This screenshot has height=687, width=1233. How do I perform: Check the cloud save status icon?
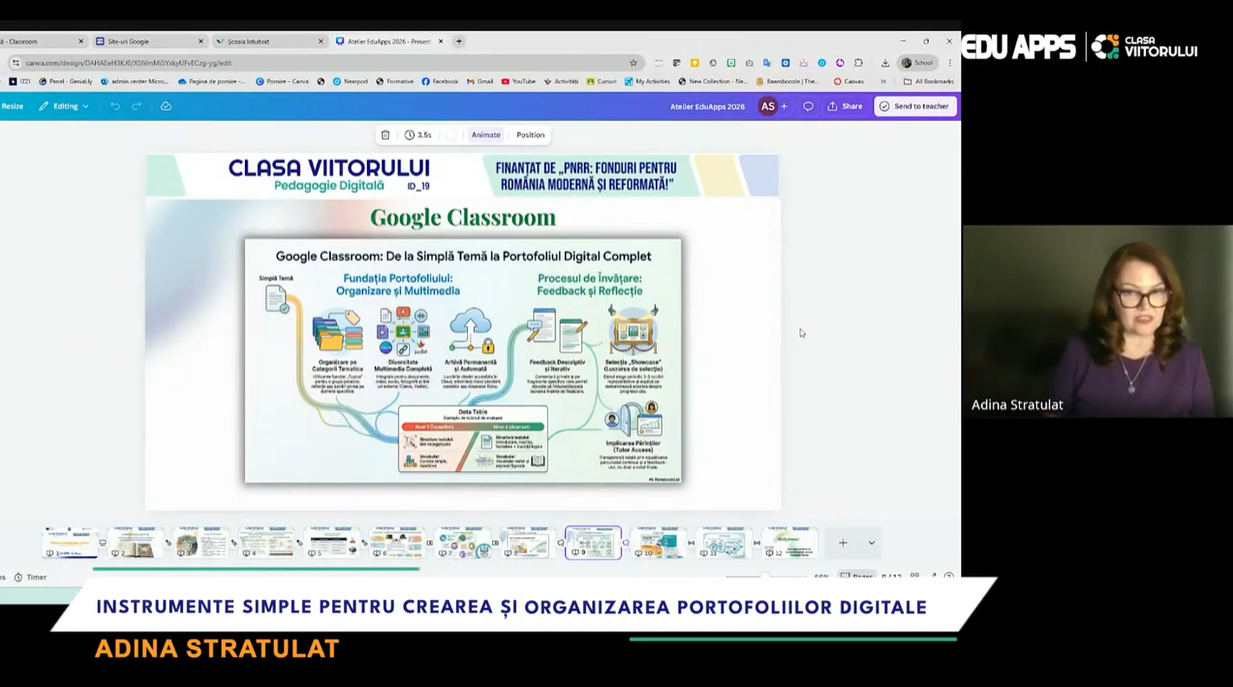pyautogui.click(x=166, y=106)
